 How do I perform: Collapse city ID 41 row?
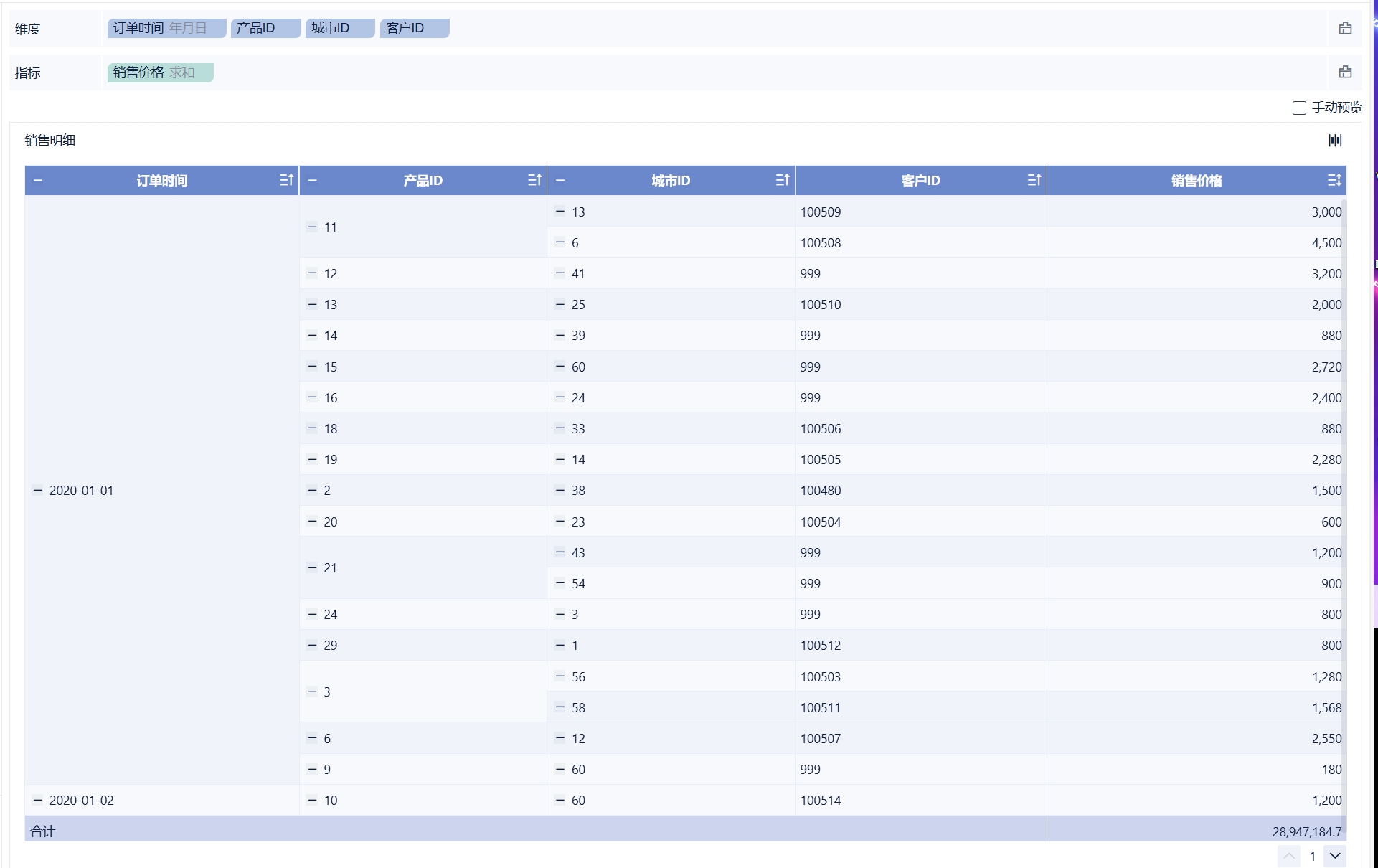click(560, 273)
